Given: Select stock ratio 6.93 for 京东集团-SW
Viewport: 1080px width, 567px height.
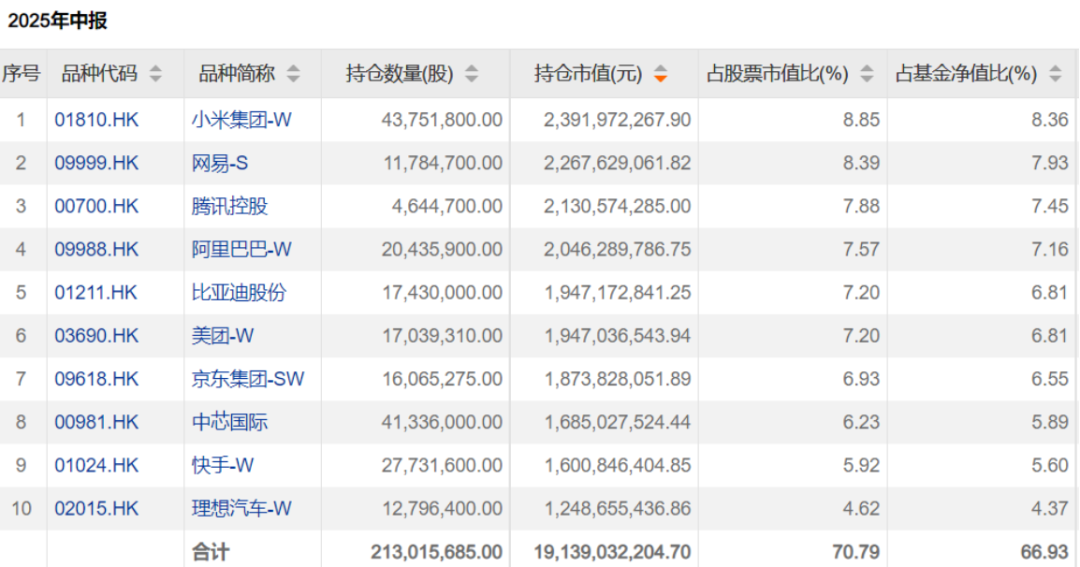Looking at the screenshot, I should tap(862, 379).
